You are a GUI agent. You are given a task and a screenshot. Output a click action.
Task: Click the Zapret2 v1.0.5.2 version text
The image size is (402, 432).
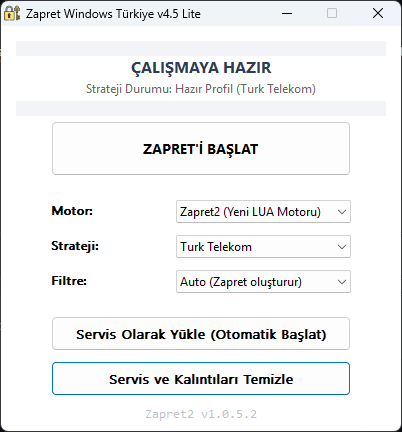pyautogui.click(x=201, y=414)
